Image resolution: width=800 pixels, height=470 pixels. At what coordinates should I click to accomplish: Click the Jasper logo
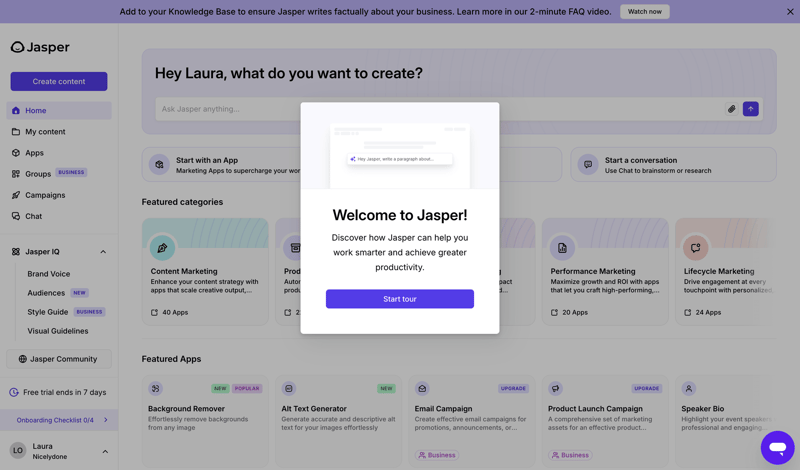[40, 47]
